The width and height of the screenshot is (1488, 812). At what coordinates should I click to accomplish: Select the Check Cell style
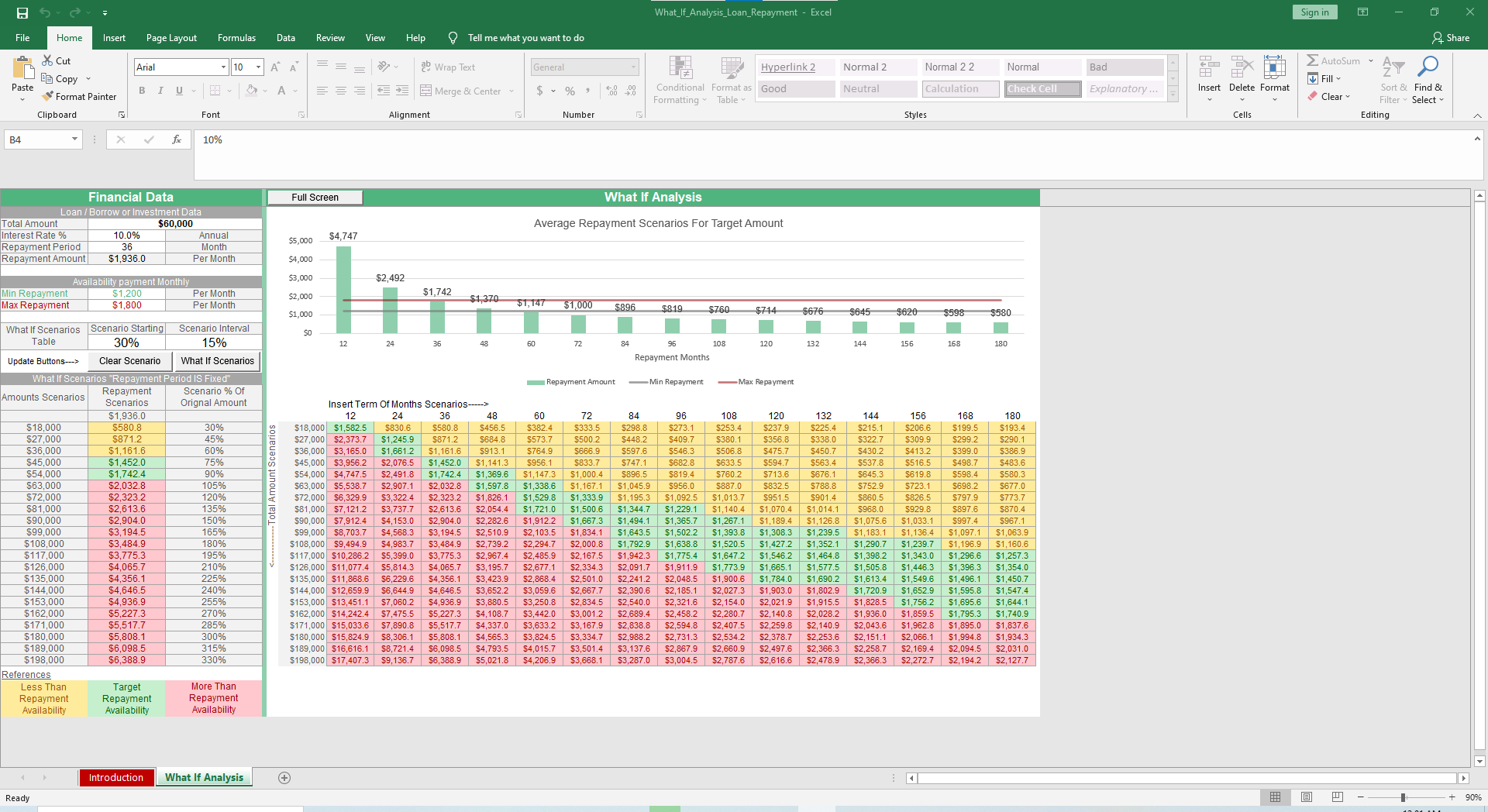(1042, 89)
